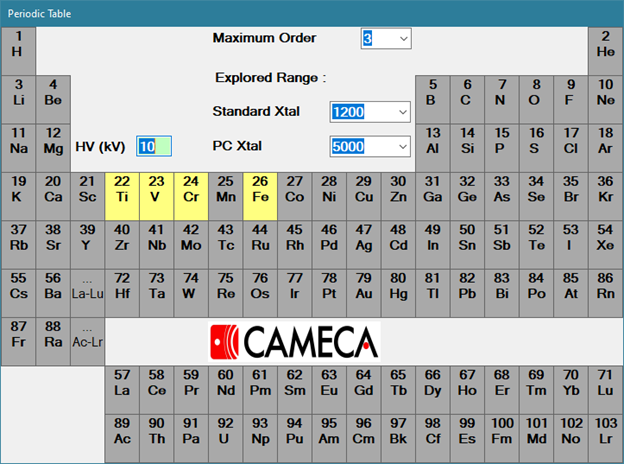This screenshot has height=464, width=624.
Task: Click the La-Lu lanthanide series cell
Action: [x=87, y=286]
